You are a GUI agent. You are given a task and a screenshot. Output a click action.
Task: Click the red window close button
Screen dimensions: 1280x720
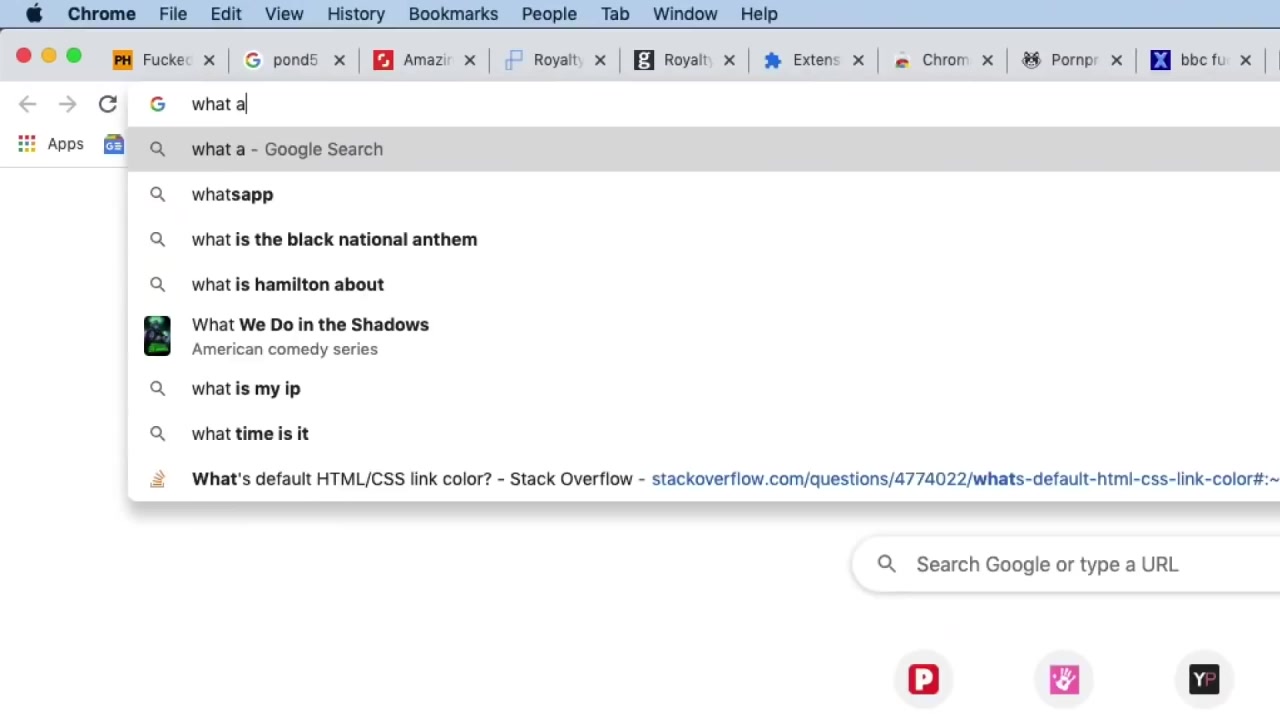[x=24, y=56]
